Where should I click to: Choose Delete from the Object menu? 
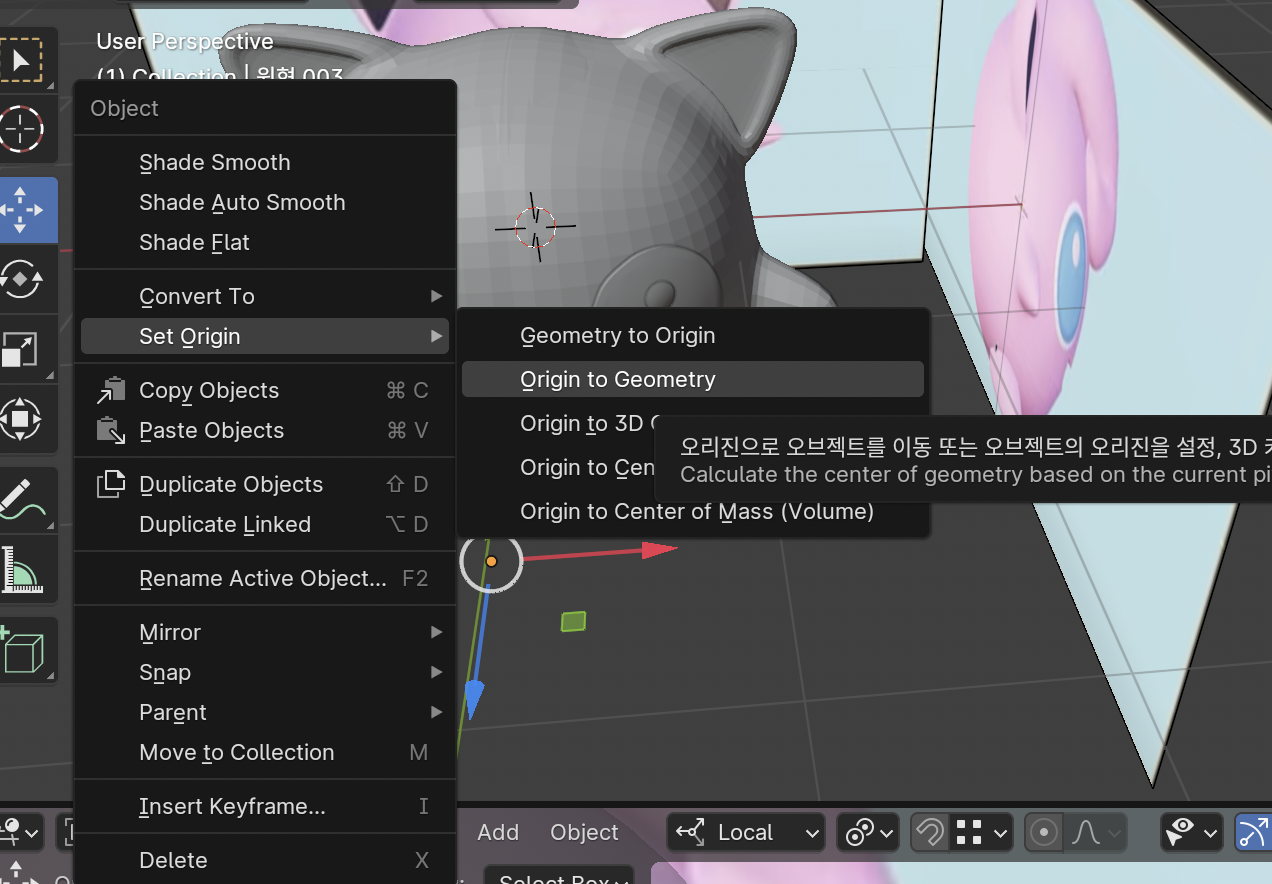click(265, 860)
